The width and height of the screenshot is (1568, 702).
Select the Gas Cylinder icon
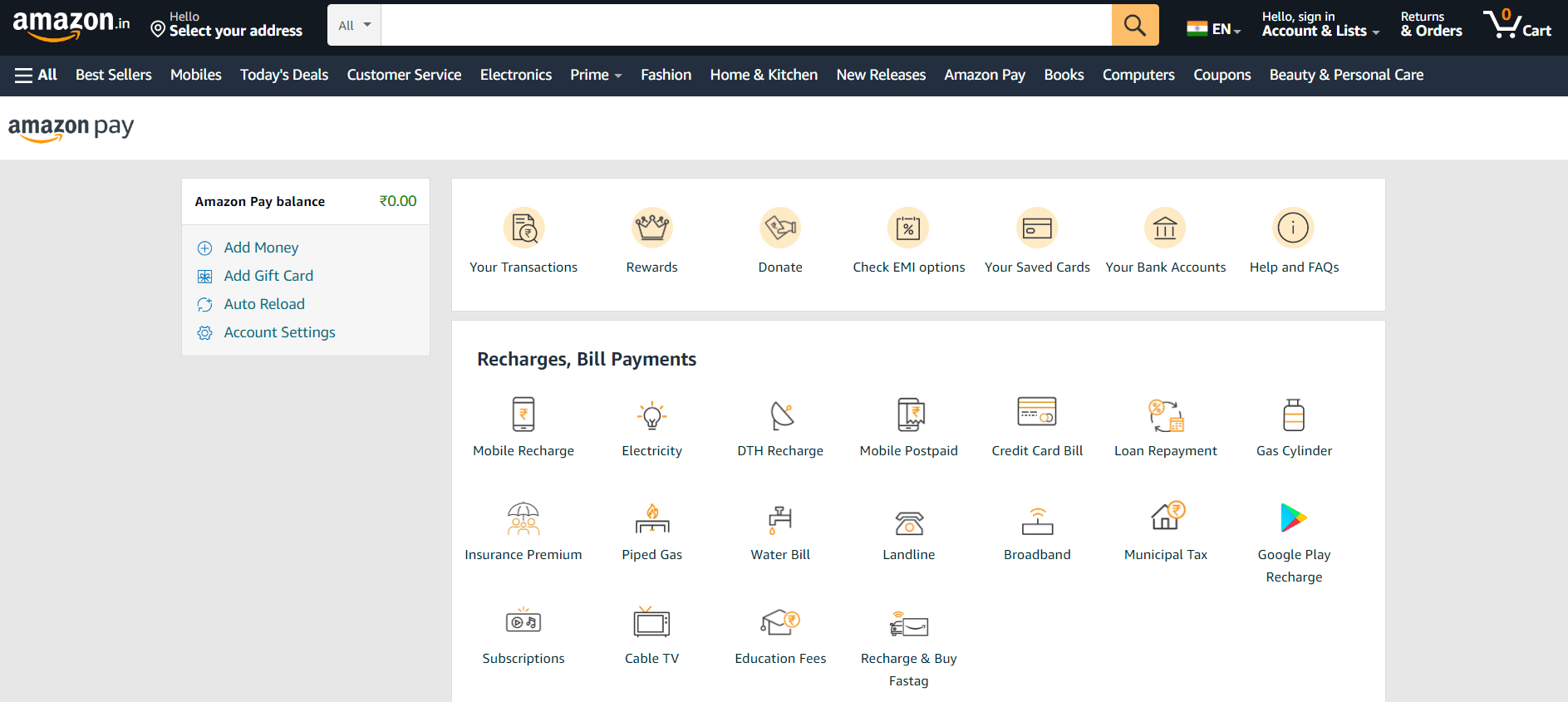(x=1294, y=415)
